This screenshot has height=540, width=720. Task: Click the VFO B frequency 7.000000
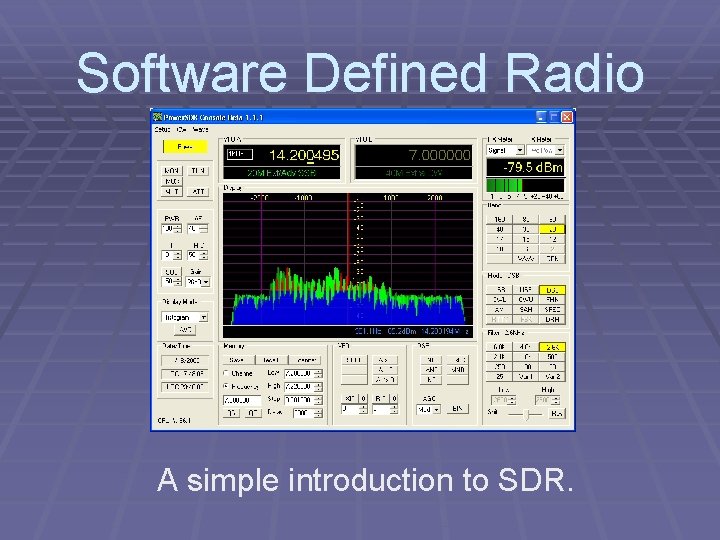tap(439, 155)
